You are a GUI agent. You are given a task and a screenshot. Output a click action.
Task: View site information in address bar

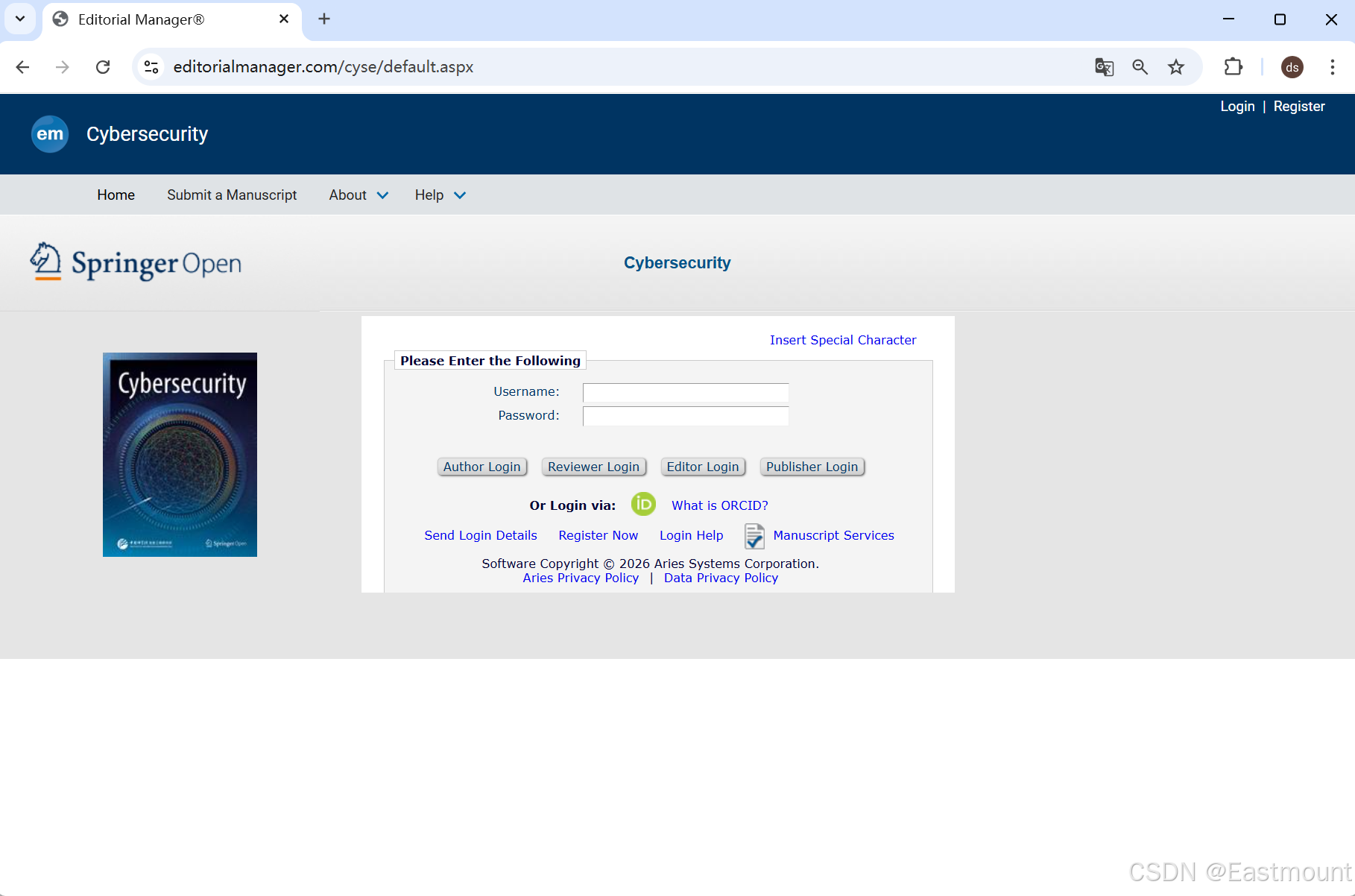[151, 67]
